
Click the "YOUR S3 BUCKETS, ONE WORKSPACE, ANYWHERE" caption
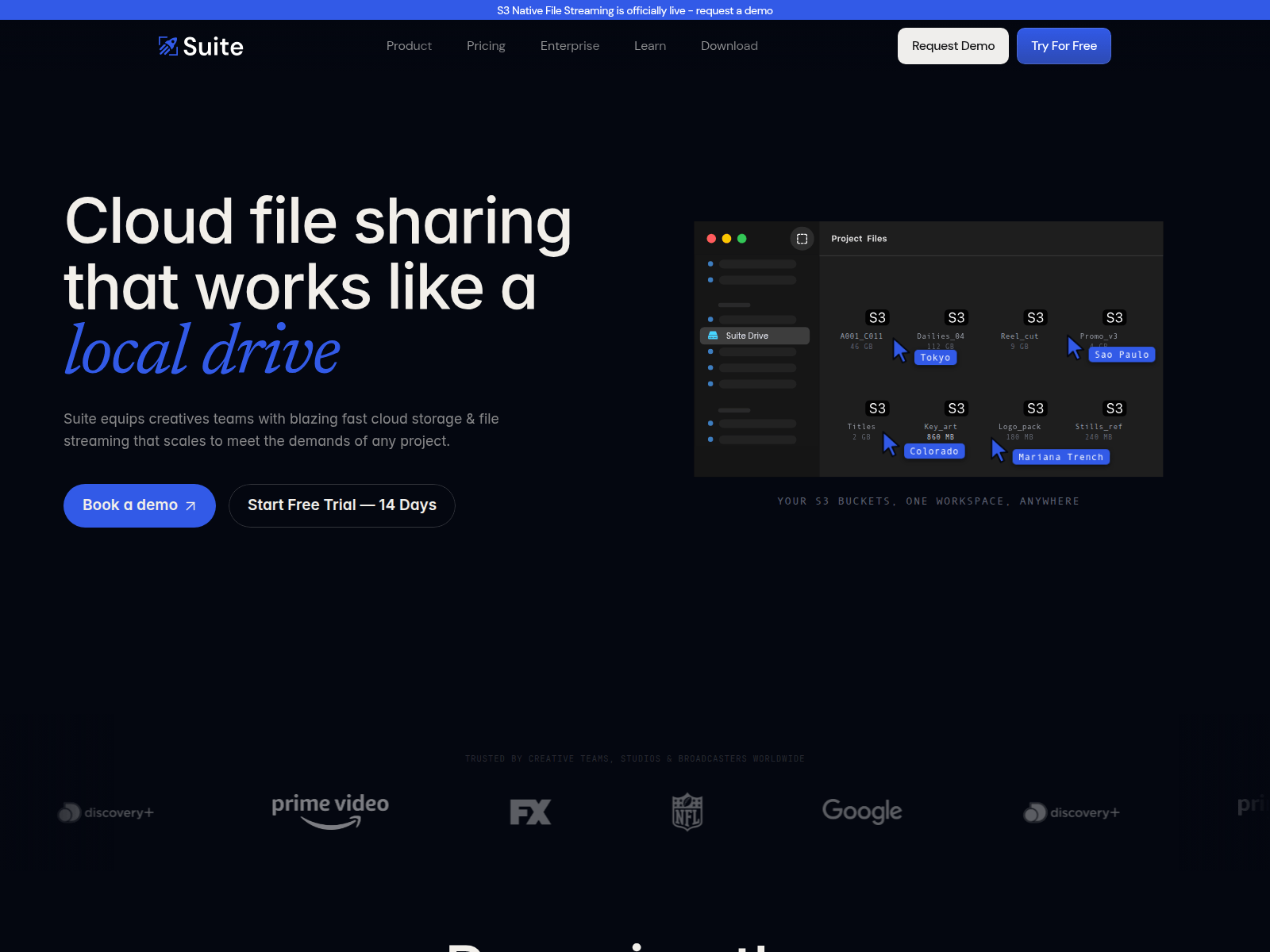[x=928, y=501]
